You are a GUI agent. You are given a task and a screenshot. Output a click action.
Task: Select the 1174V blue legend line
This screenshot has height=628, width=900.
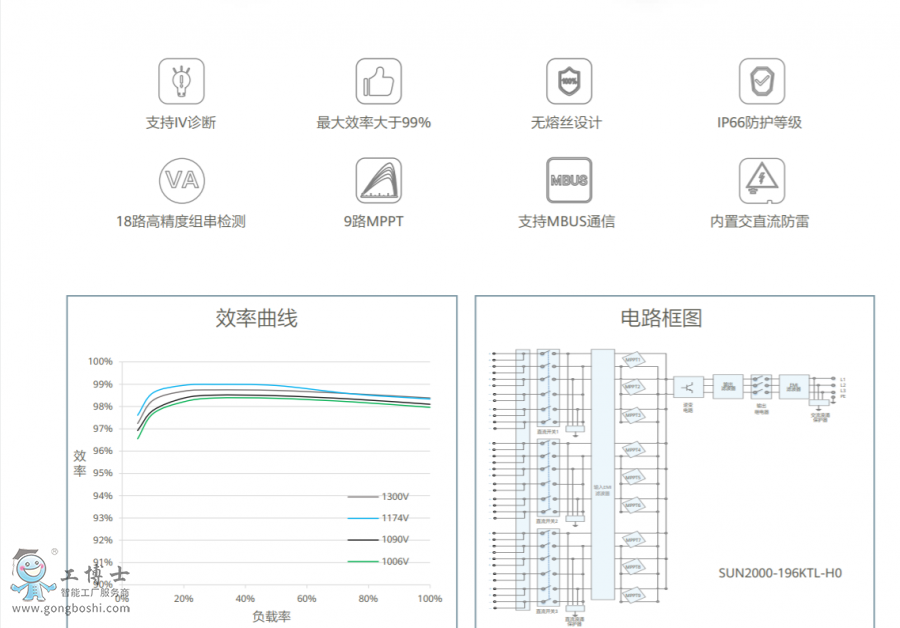pyautogui.click(x=362, y=518)
